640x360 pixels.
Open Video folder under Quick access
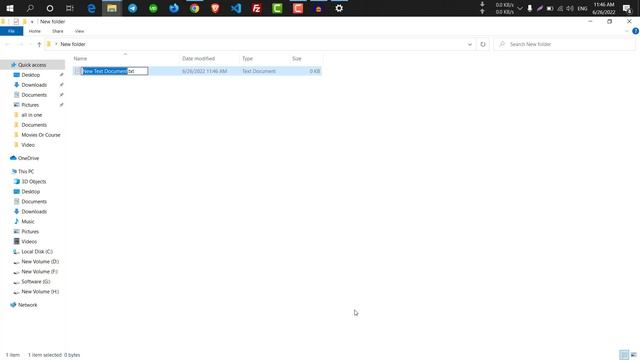pyautogui.click(x=28, y=145)
